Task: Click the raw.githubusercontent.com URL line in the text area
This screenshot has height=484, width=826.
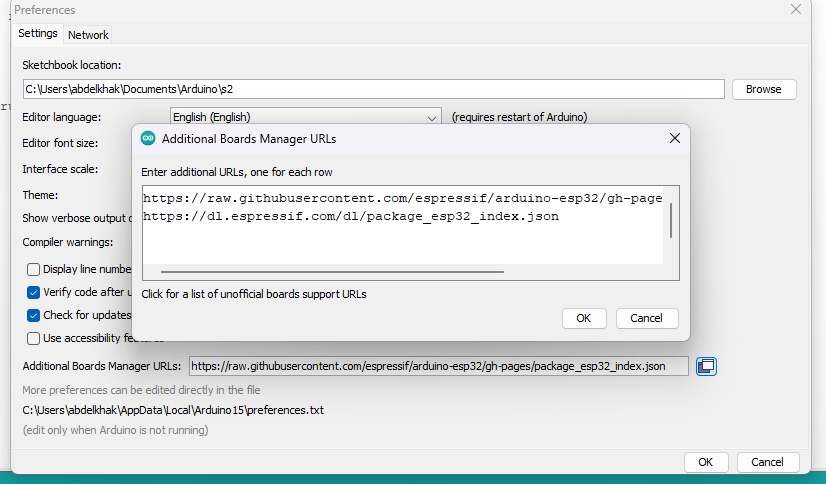Action: point(402,199)
